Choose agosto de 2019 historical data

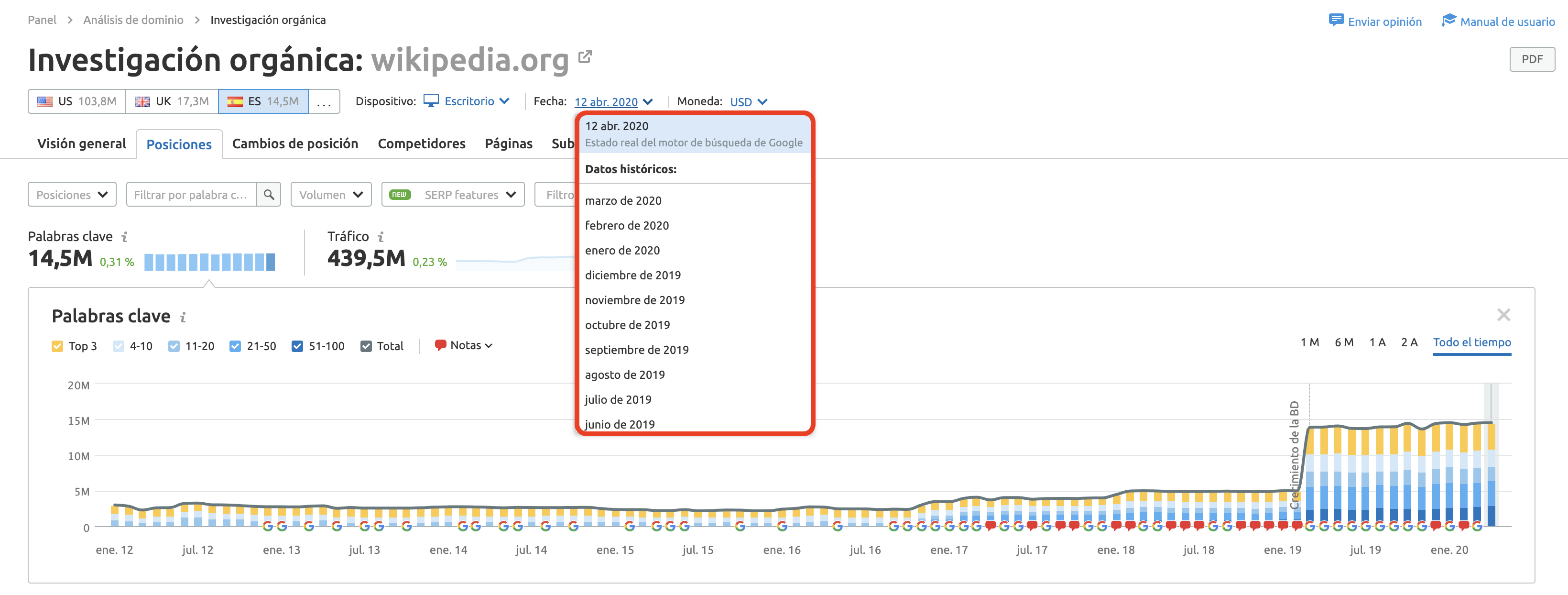click(x=694, y=375)
